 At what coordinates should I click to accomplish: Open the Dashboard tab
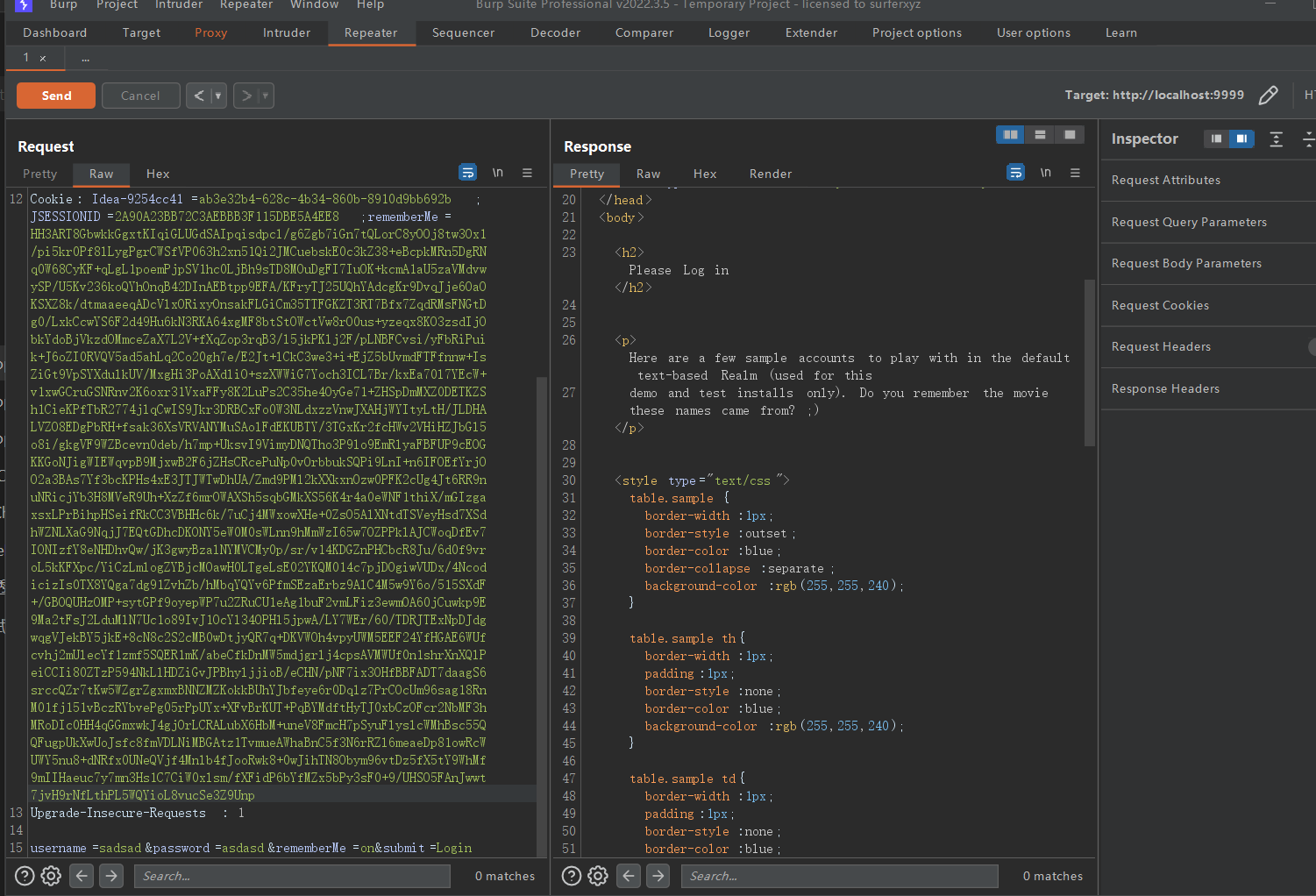click(54, 32)
